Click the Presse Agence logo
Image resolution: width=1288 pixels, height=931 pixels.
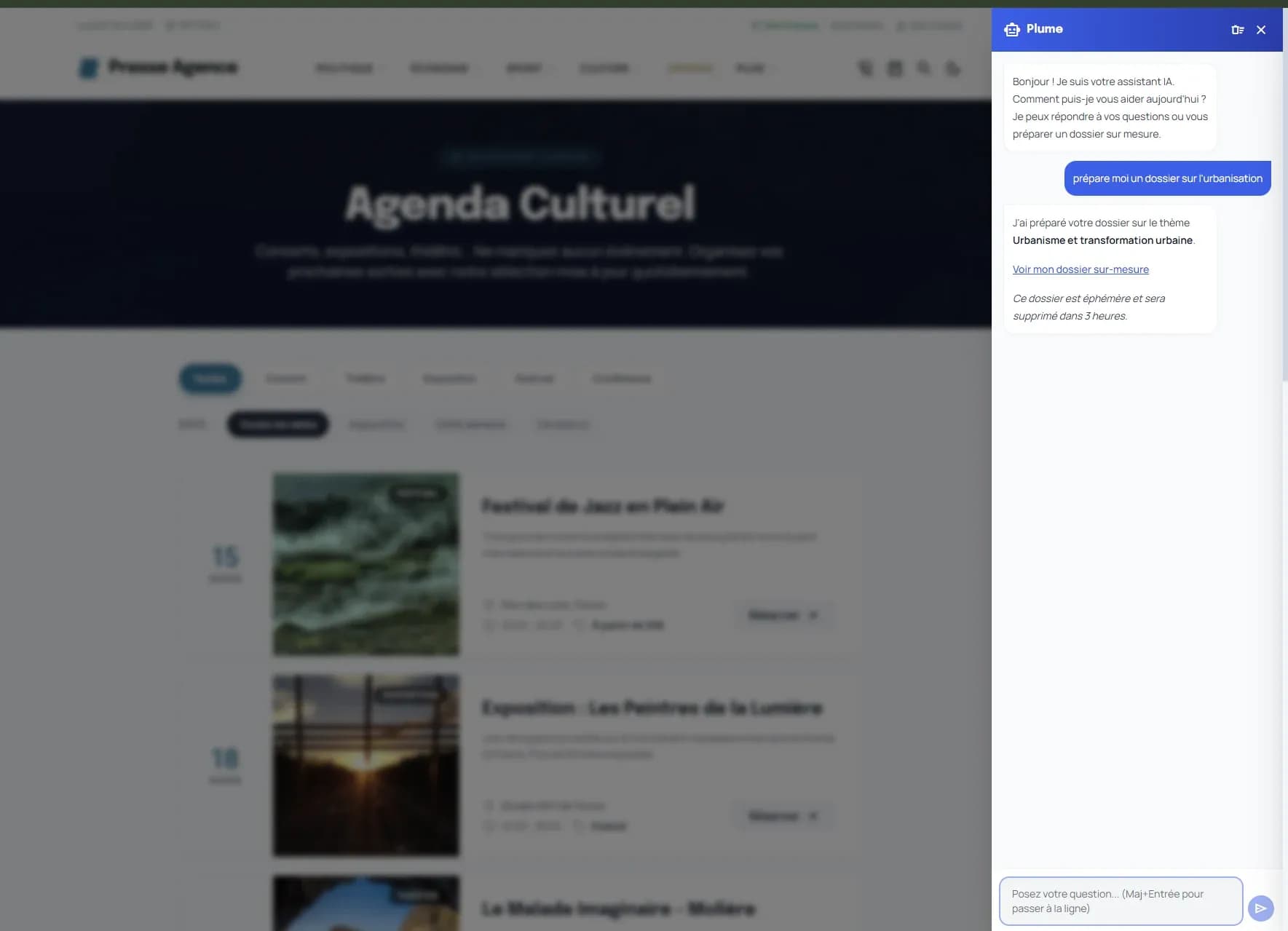pyautogui.click(x=158, y=68)
